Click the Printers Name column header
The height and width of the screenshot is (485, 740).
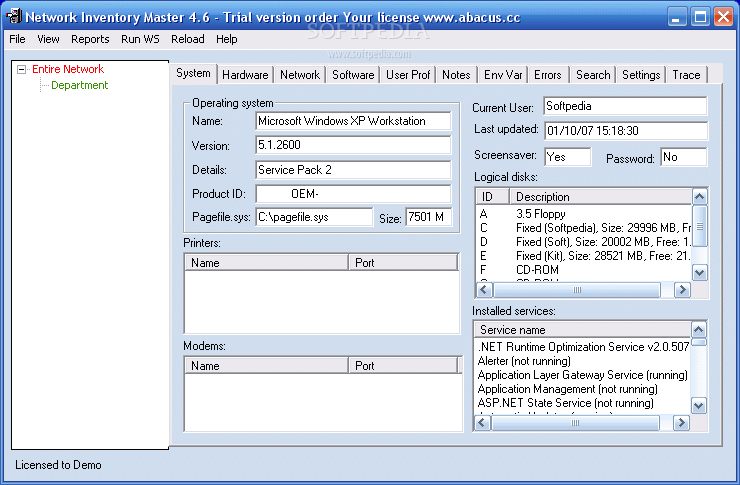[x=266, y=263]
